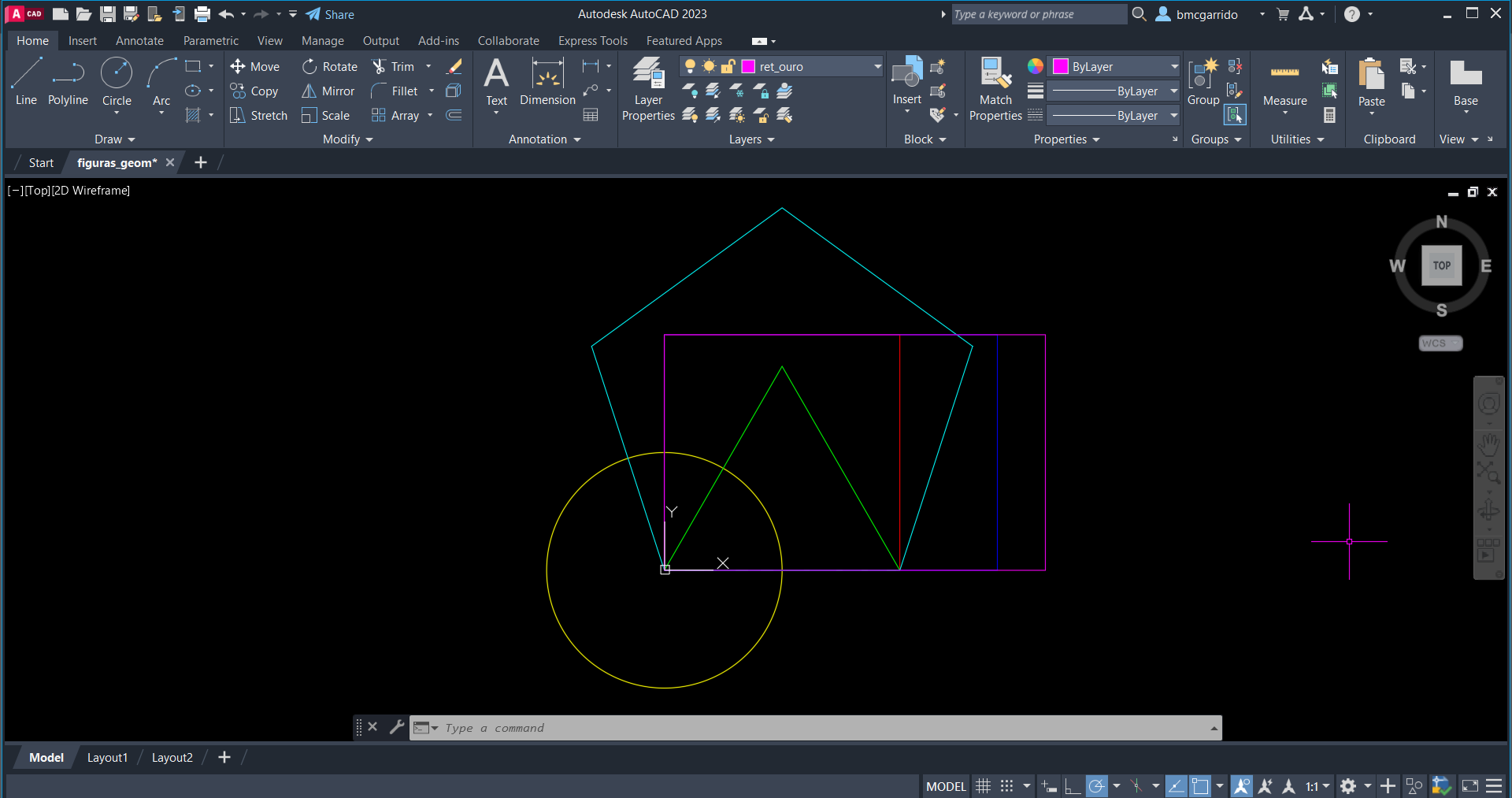Viewport: 1512px width, 798px height.
Task: Toggle layer lock icon for ret_ouro
Action: (728, 67)
